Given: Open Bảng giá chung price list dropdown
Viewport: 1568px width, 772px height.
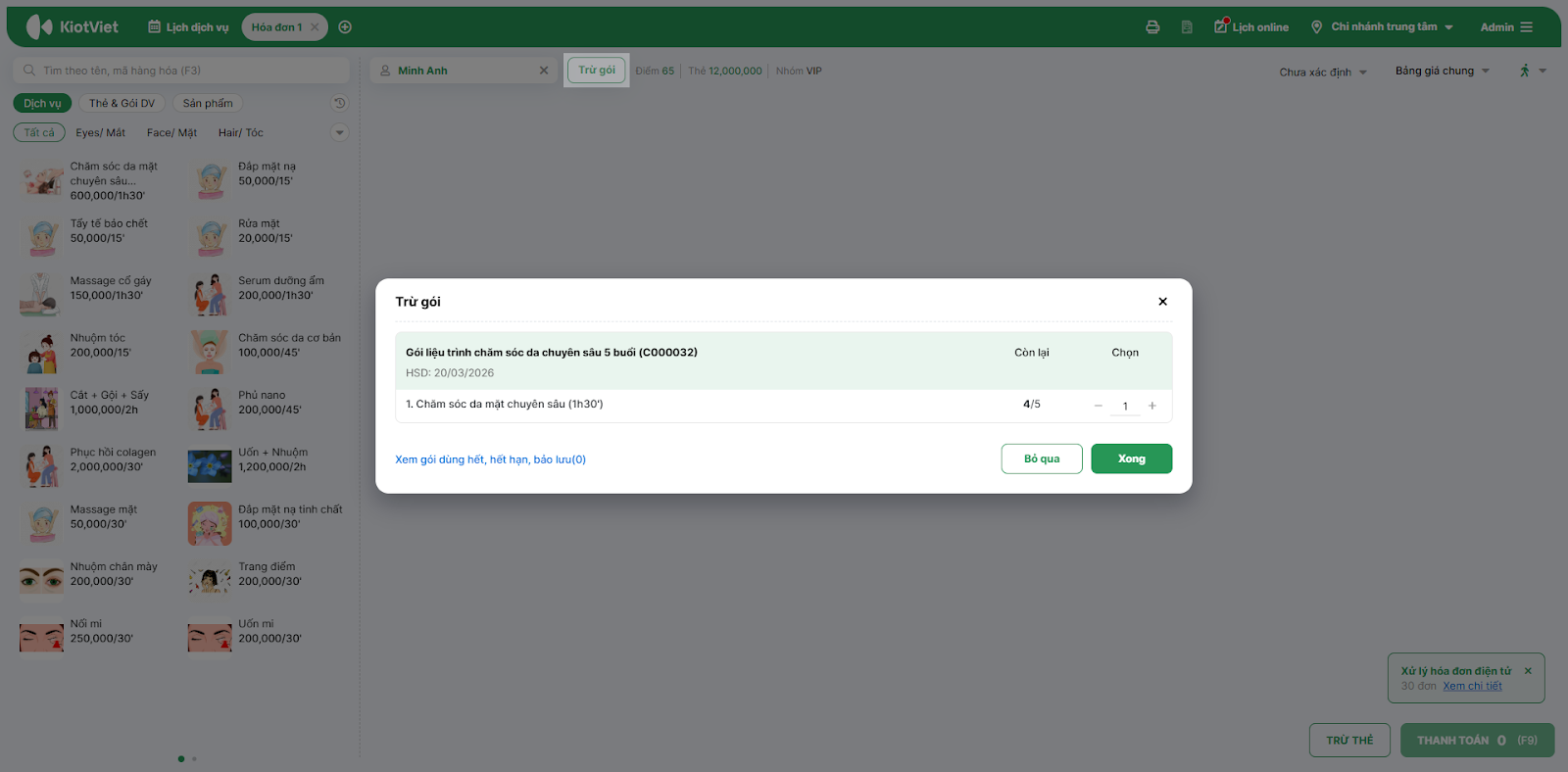Looking at the screenshot, I should 1442,71.
